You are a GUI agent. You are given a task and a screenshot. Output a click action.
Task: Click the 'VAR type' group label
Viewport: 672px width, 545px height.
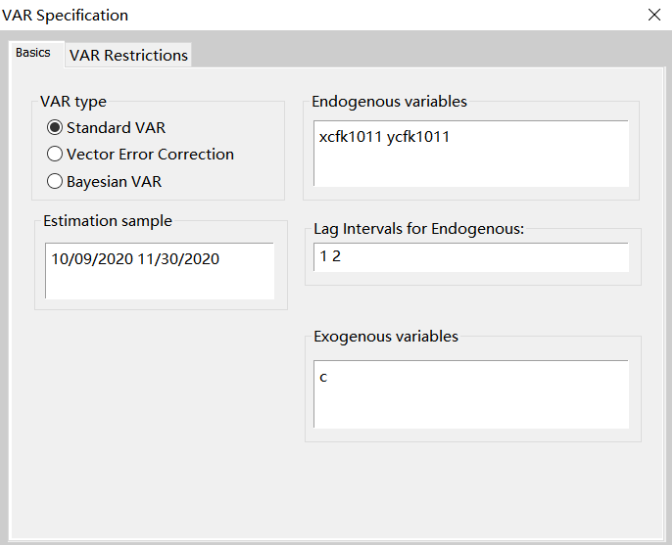coord(73,102)
